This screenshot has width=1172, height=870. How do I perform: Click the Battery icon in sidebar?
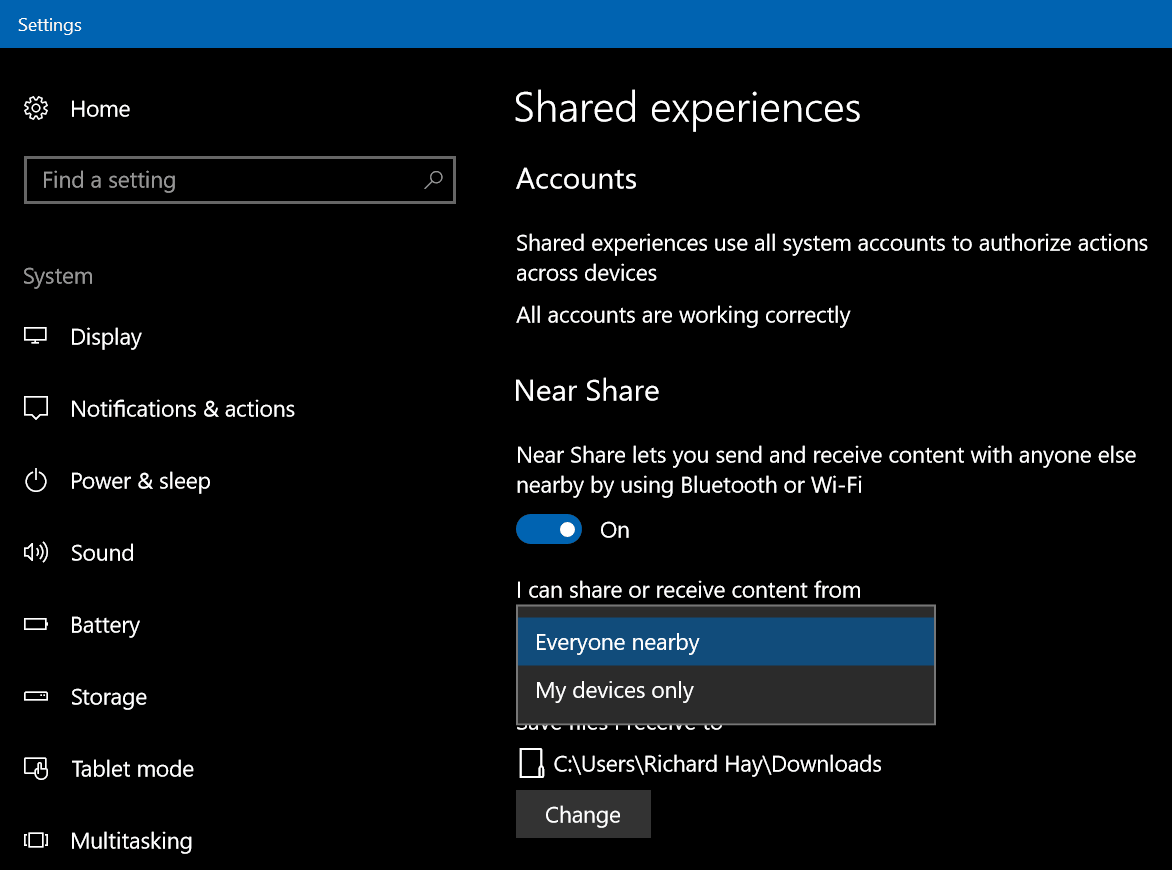tap(36, 625)
